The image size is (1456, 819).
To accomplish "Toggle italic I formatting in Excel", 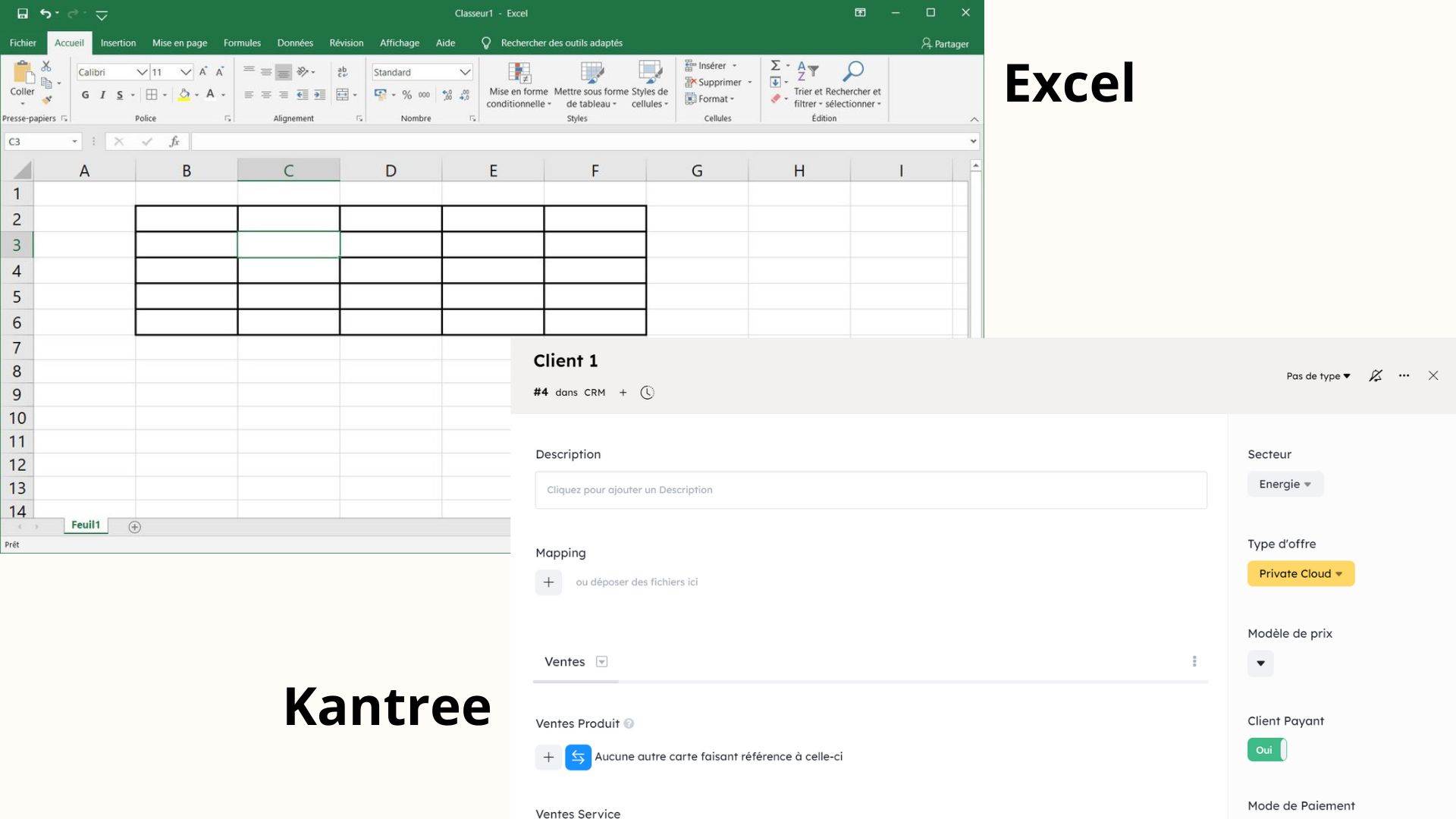I will coord(102,95).
